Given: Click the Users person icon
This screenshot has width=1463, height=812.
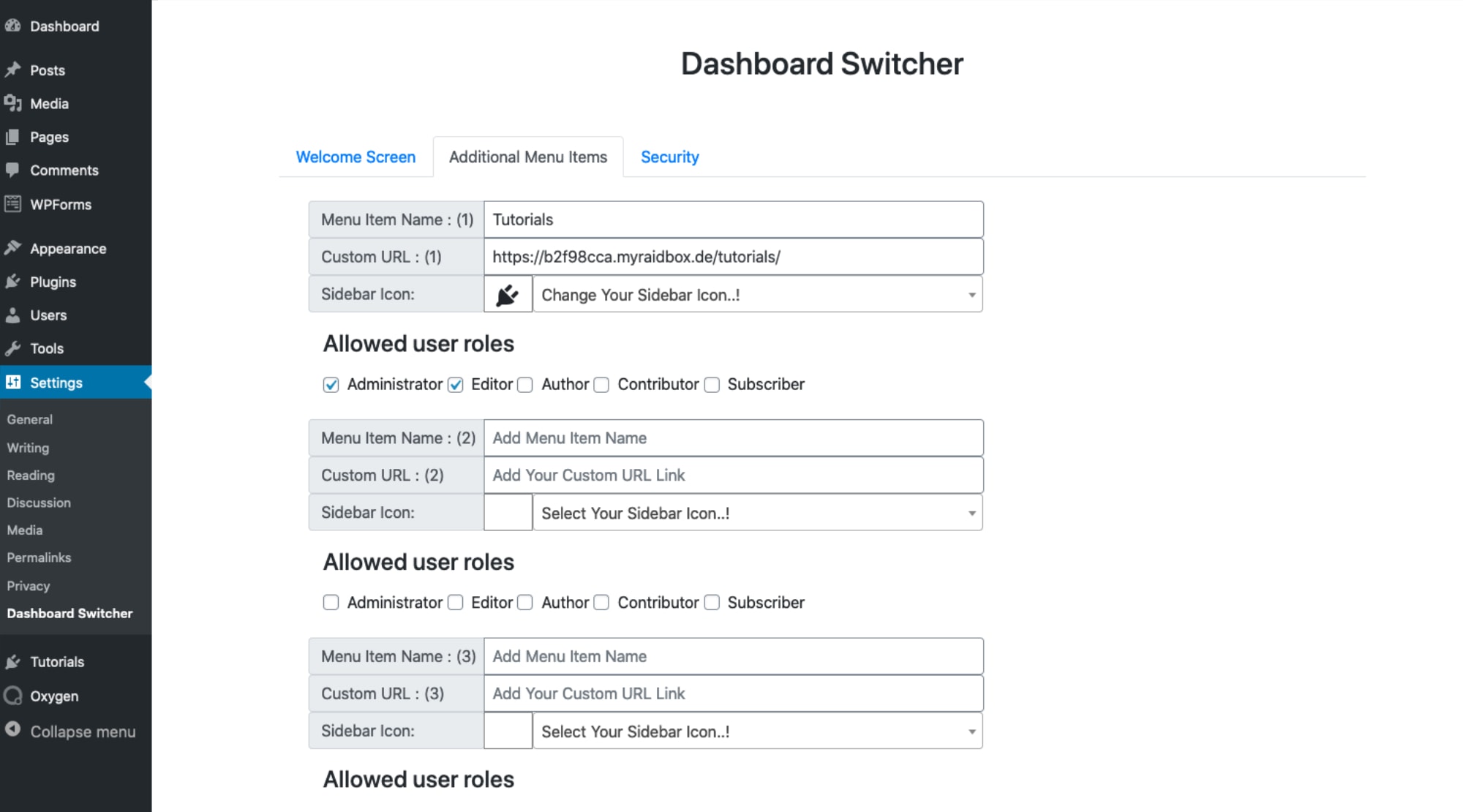Looking at the screenshot, I should point(12,315).
